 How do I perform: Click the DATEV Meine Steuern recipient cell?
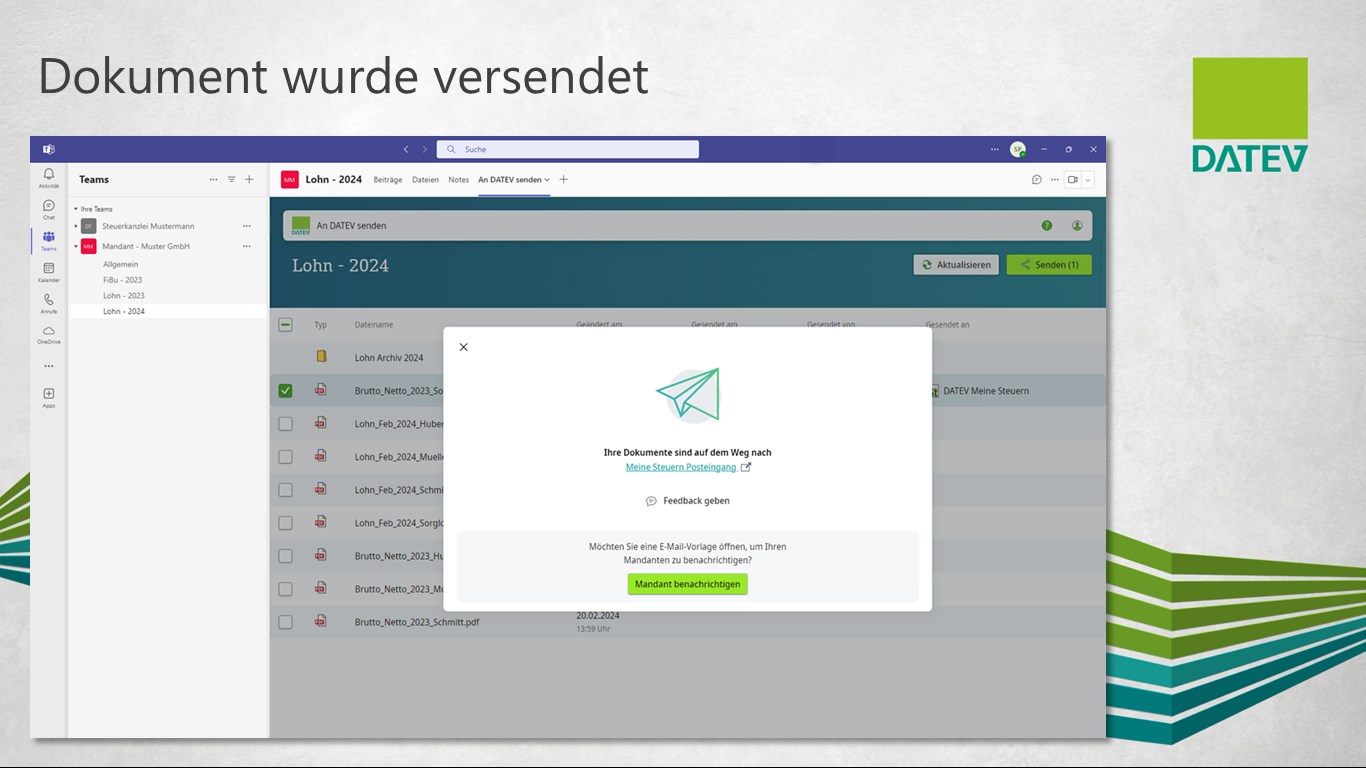(986, 391)
